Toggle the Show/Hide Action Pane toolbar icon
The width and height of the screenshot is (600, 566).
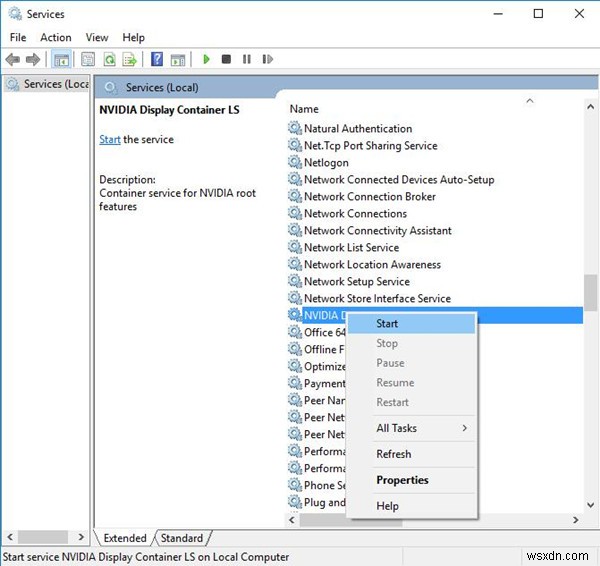tap(178, 60)
